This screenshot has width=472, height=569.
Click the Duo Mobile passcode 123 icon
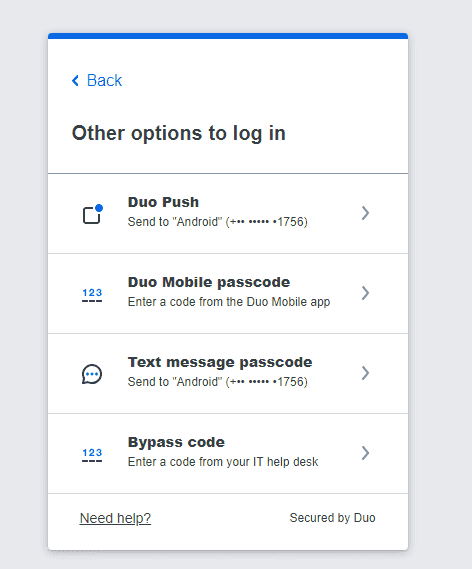coord(92,295)
